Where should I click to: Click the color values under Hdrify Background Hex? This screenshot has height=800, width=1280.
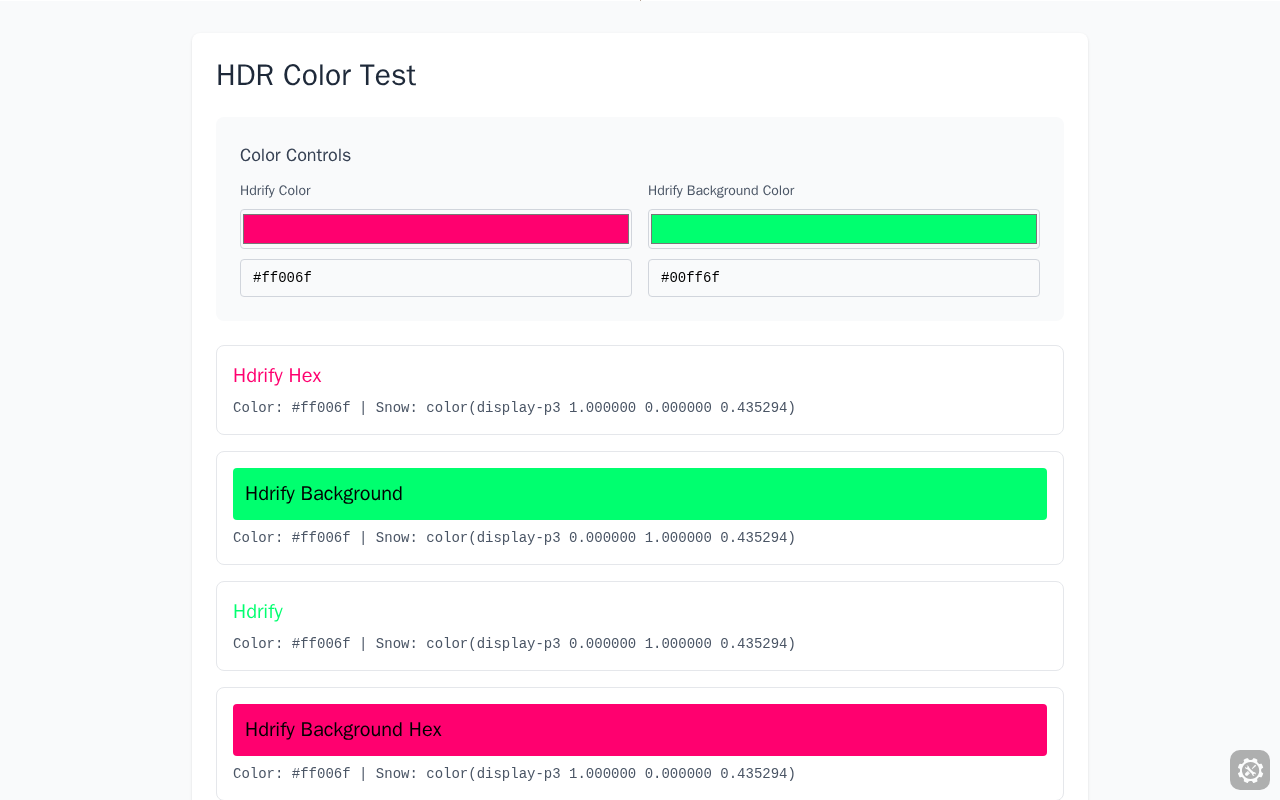[x=514, y=774]
